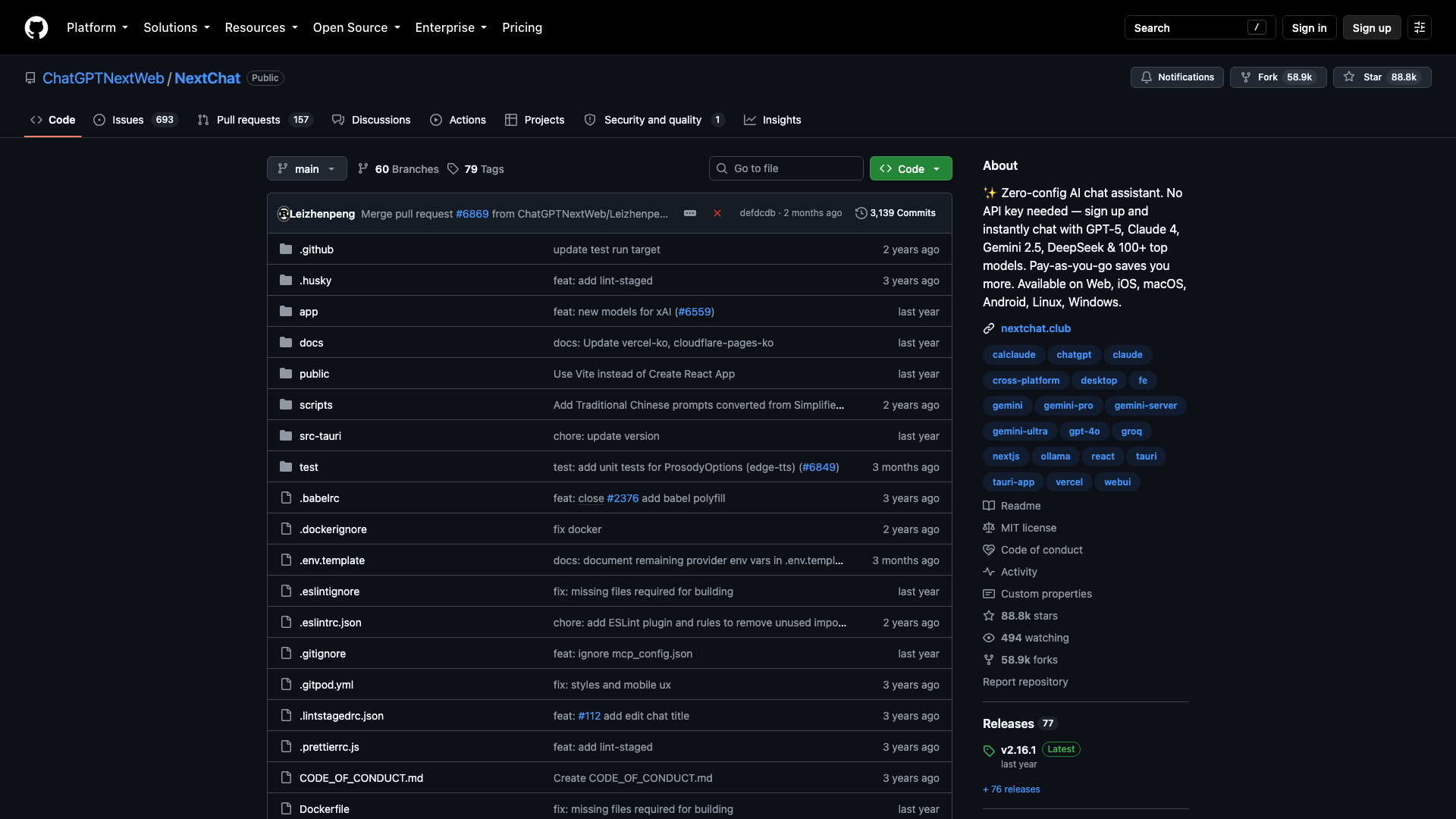Expand the green Code dropdown button
The height and width of the screenshot is (819, 1456).
click(x=911, y=168)
